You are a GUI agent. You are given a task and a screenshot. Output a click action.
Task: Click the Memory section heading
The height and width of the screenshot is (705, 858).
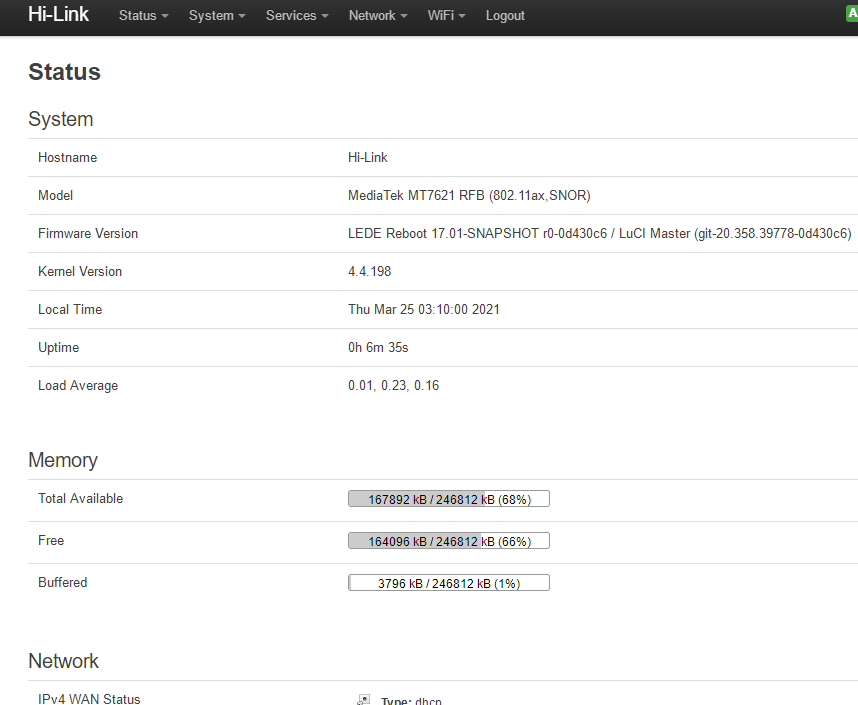click(x=63, y=460)
